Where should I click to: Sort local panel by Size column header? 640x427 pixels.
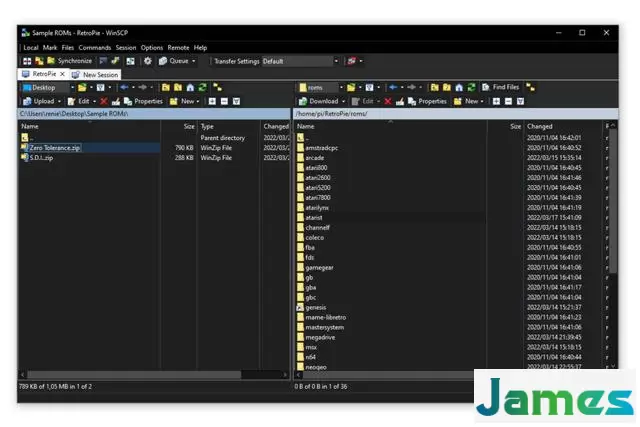click(179, 127)
